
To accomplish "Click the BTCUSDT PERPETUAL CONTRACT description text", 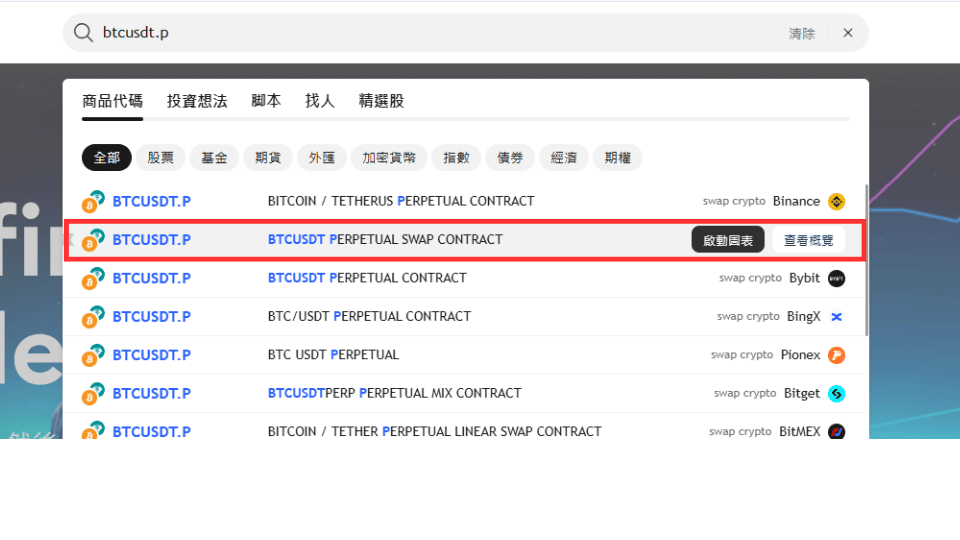I will [x=367, y=279].
